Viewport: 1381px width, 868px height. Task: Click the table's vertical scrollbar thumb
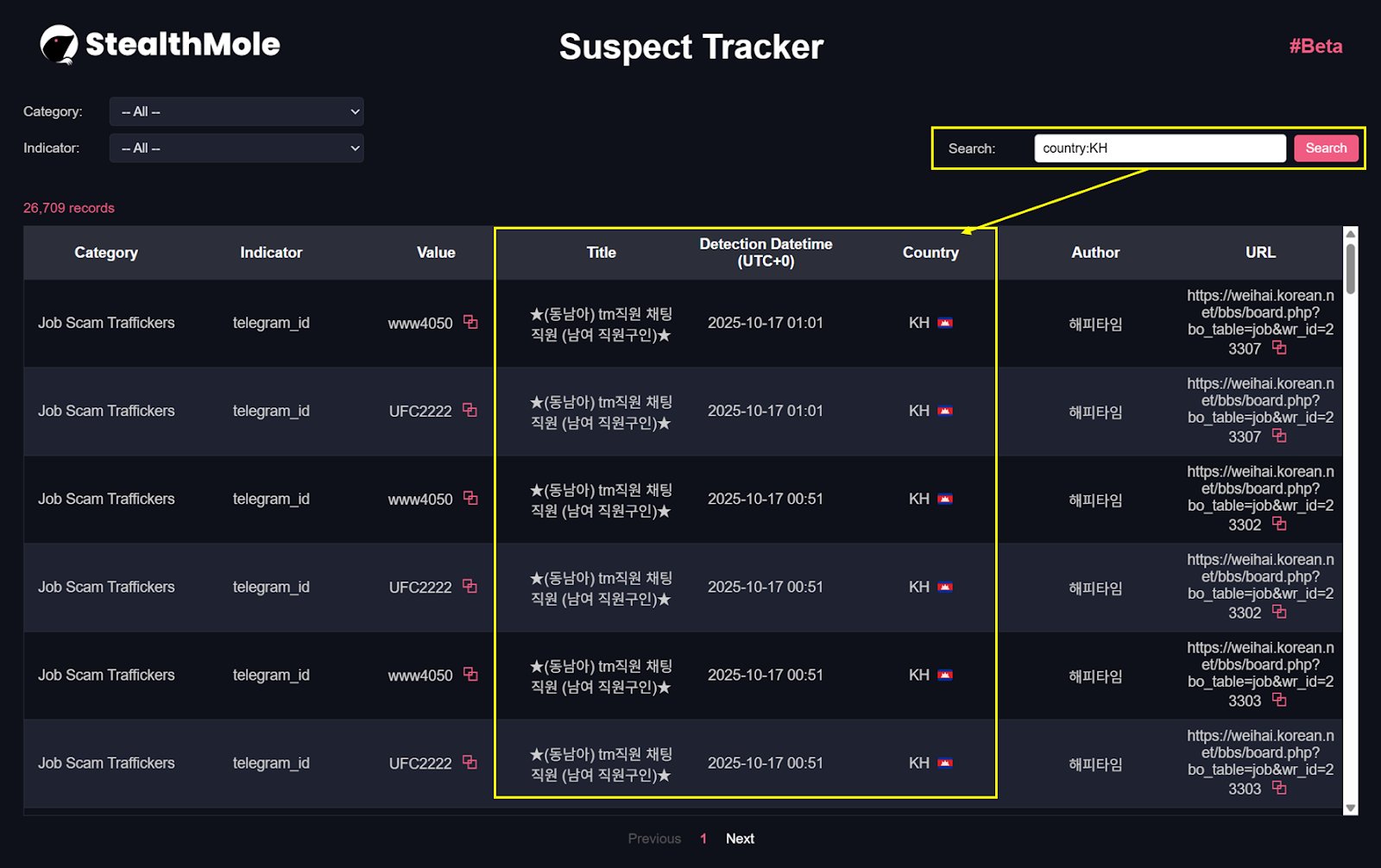1351,268
